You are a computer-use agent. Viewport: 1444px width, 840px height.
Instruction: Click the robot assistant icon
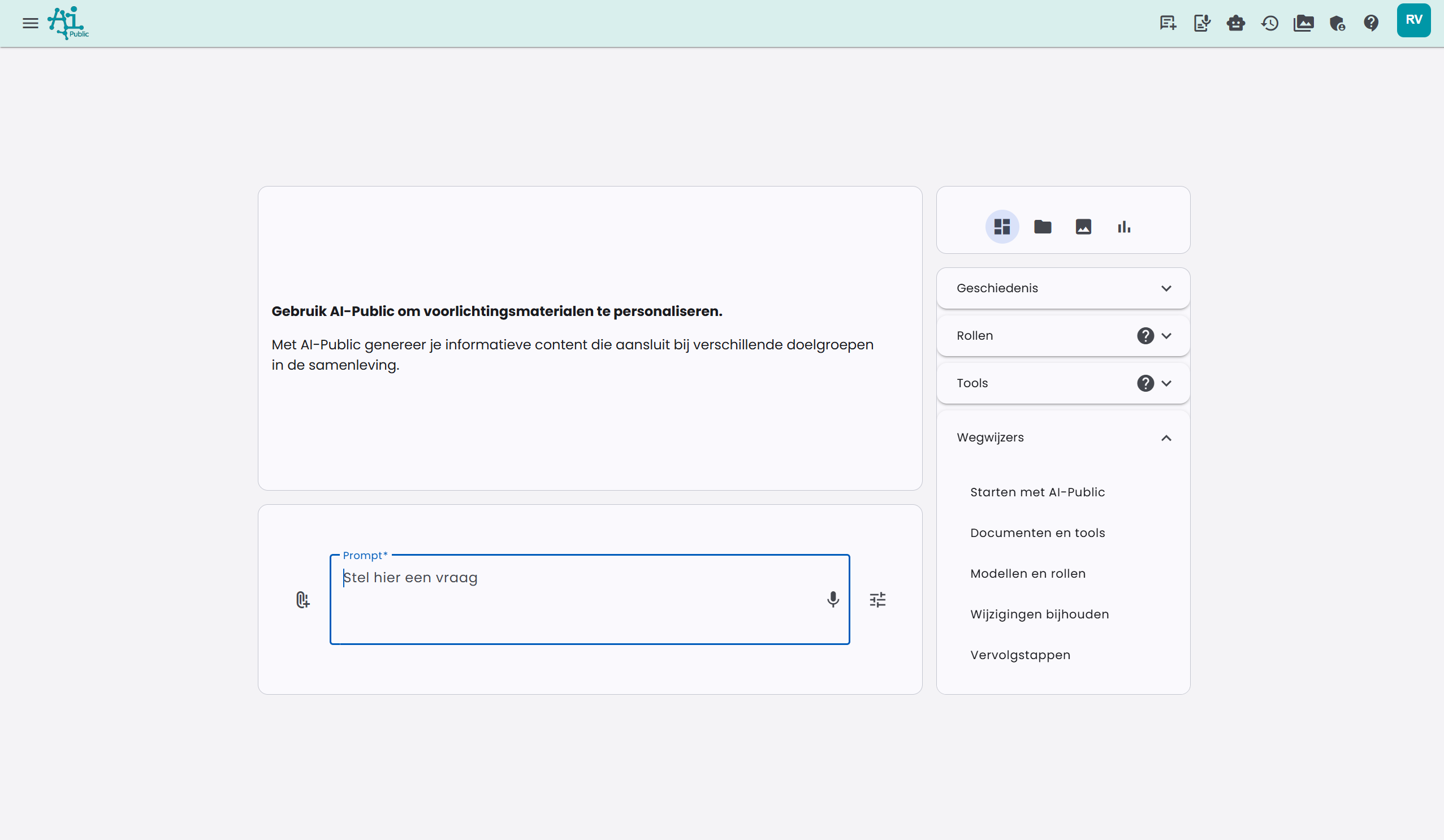pyautogui.click(x=1235, y=24)
